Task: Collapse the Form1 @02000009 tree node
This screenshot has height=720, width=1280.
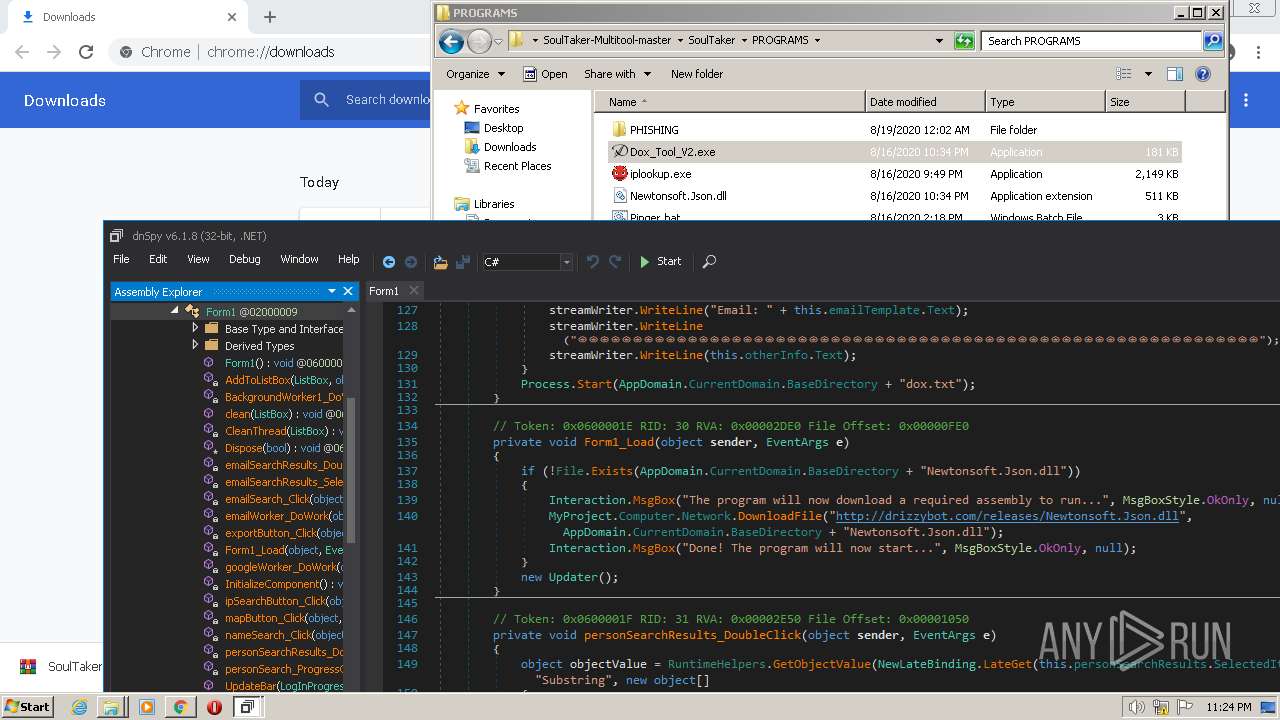Action: pos(174,311)
